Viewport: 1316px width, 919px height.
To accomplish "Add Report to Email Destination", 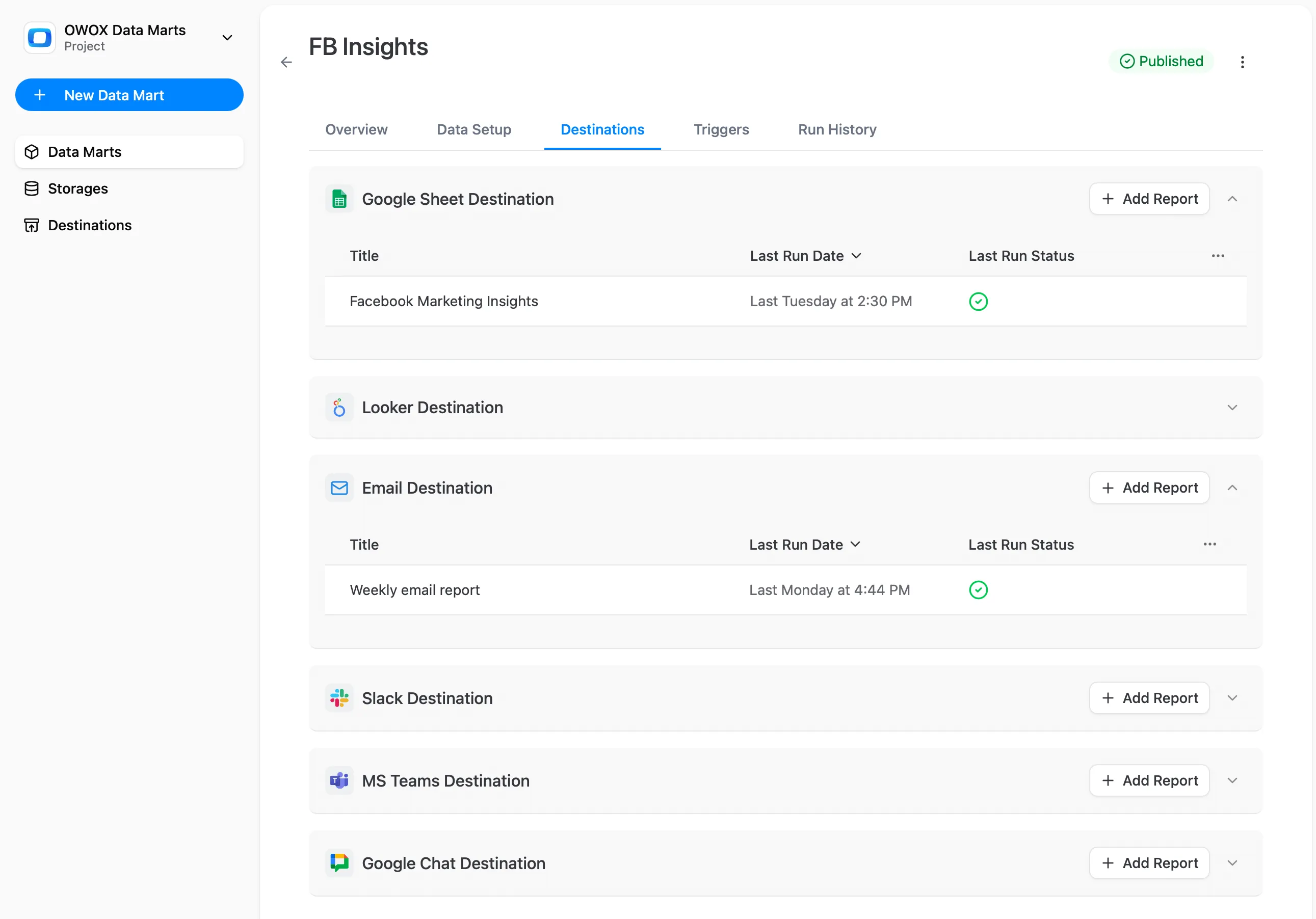I will click(x=1149, y=488).
